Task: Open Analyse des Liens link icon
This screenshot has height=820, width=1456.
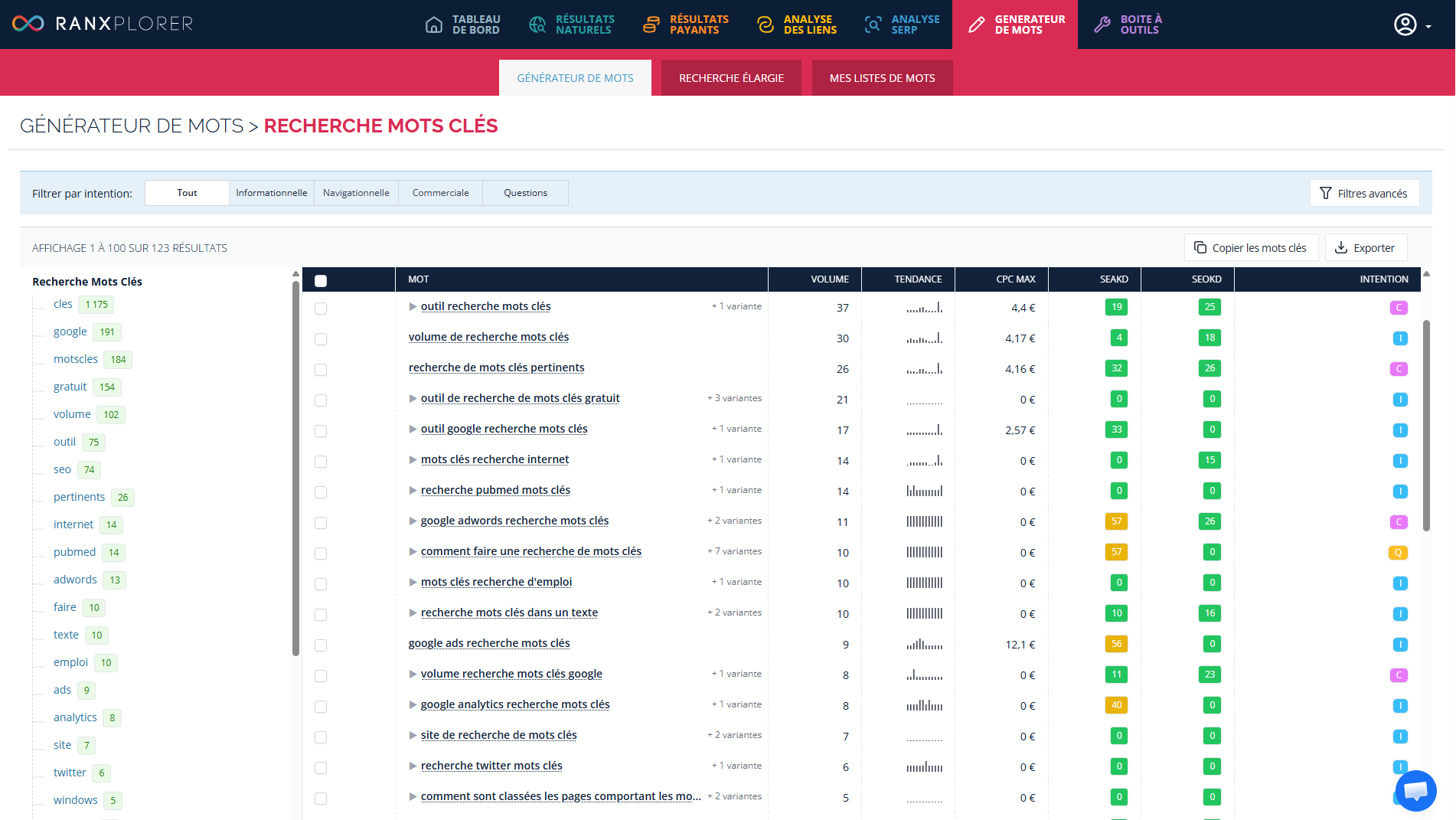Action: click(x=765, y=25)
